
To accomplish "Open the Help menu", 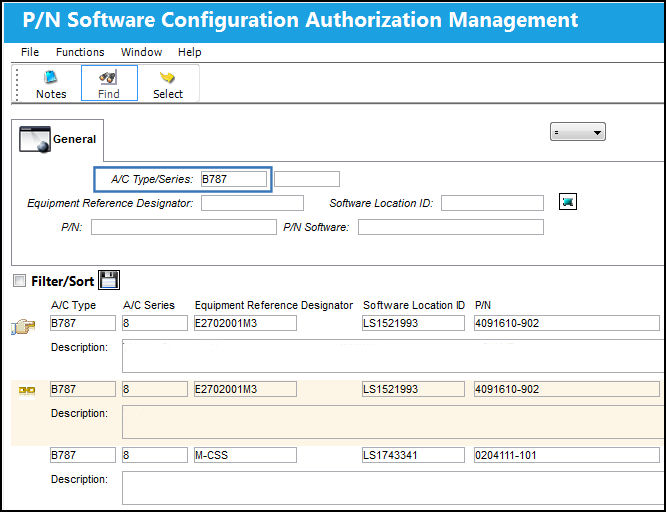I will (189, 52).
